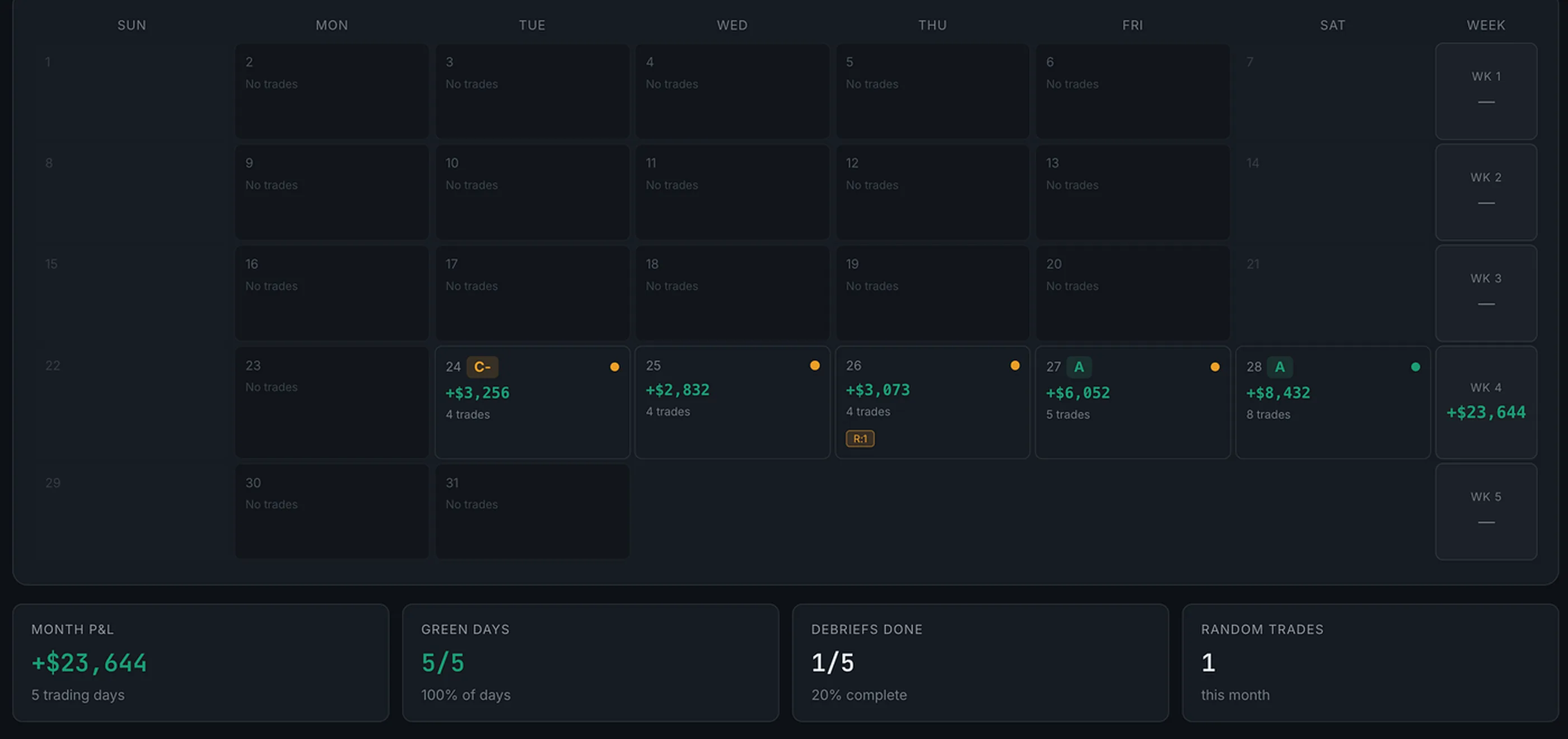Click the "20% complete" text
The height and width of the screenshot is (739, 1568).
[x=859, y=695]
